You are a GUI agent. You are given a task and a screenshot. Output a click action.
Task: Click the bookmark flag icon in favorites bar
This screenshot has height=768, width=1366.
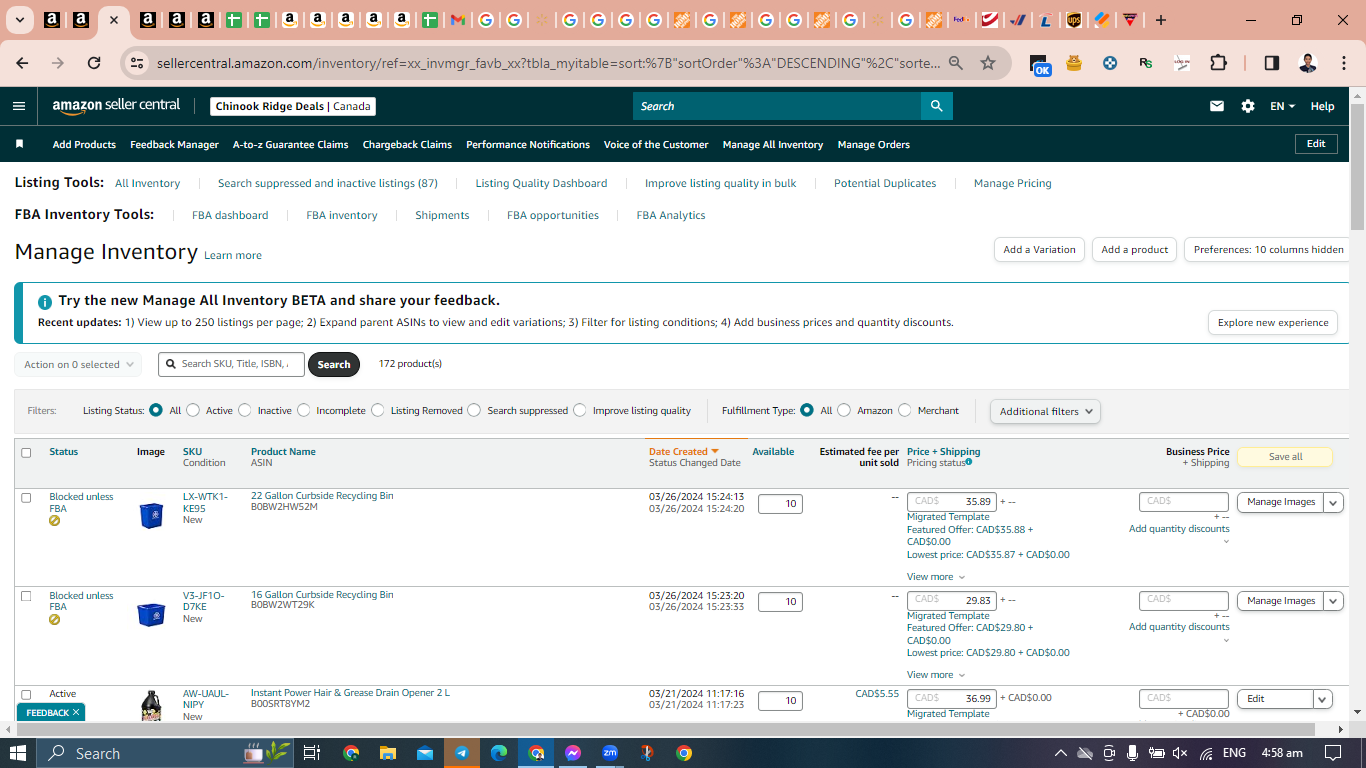[x=19, y=144]
